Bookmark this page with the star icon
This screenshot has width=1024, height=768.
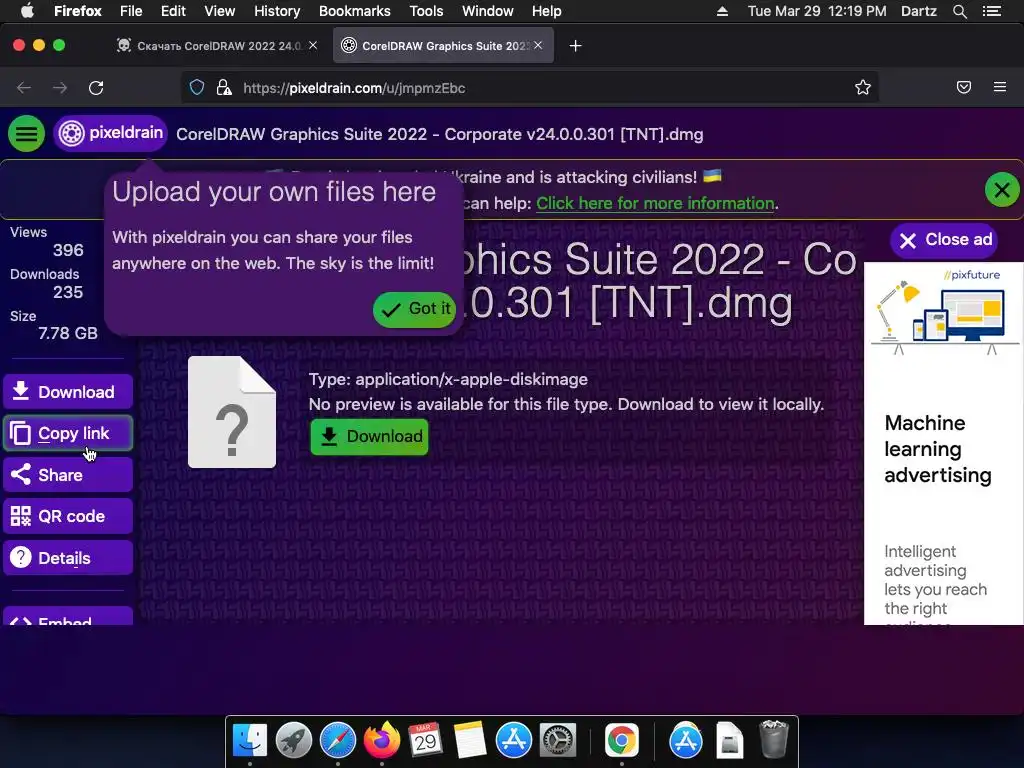tap(863, 88)
